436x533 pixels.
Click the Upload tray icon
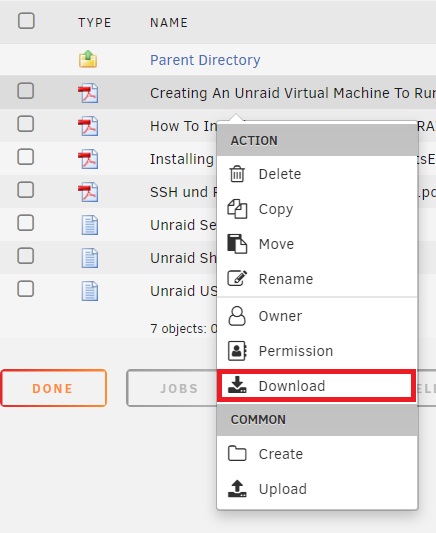tap(237, 489)
